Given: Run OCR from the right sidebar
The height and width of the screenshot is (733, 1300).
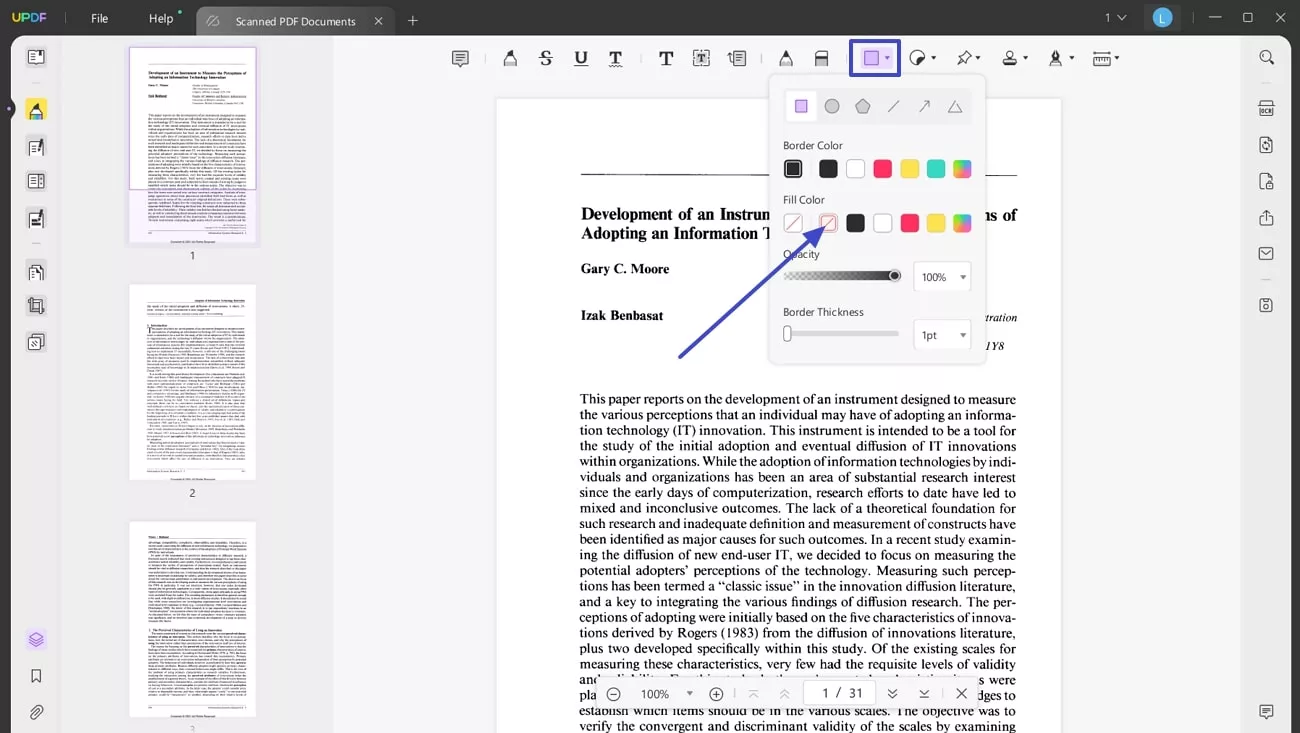Looking at the screenshot, I should (1267, 108).
